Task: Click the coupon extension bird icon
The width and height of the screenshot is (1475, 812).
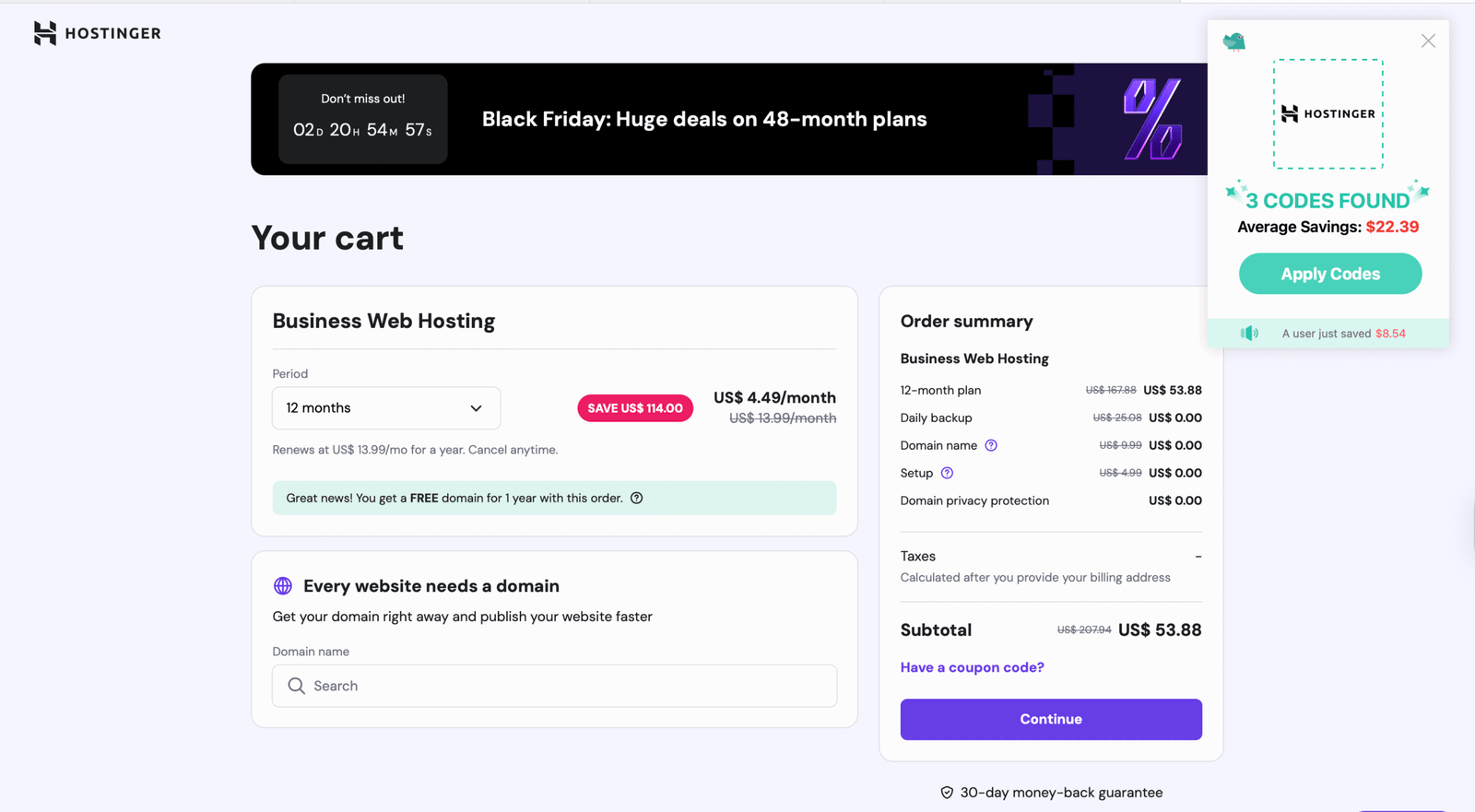Action: (x=1234, y=41)
